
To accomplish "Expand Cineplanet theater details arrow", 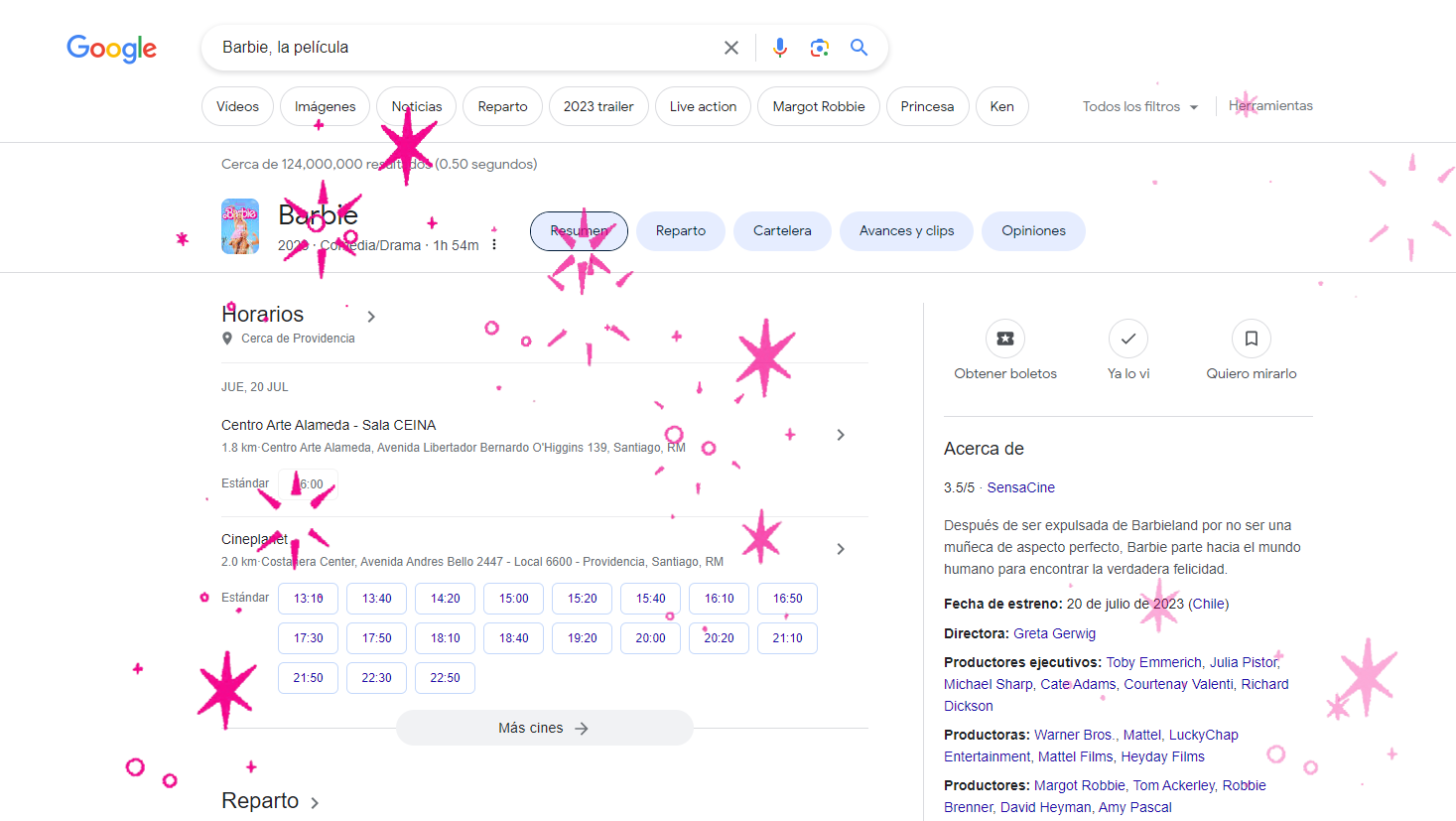I will 841,549.
